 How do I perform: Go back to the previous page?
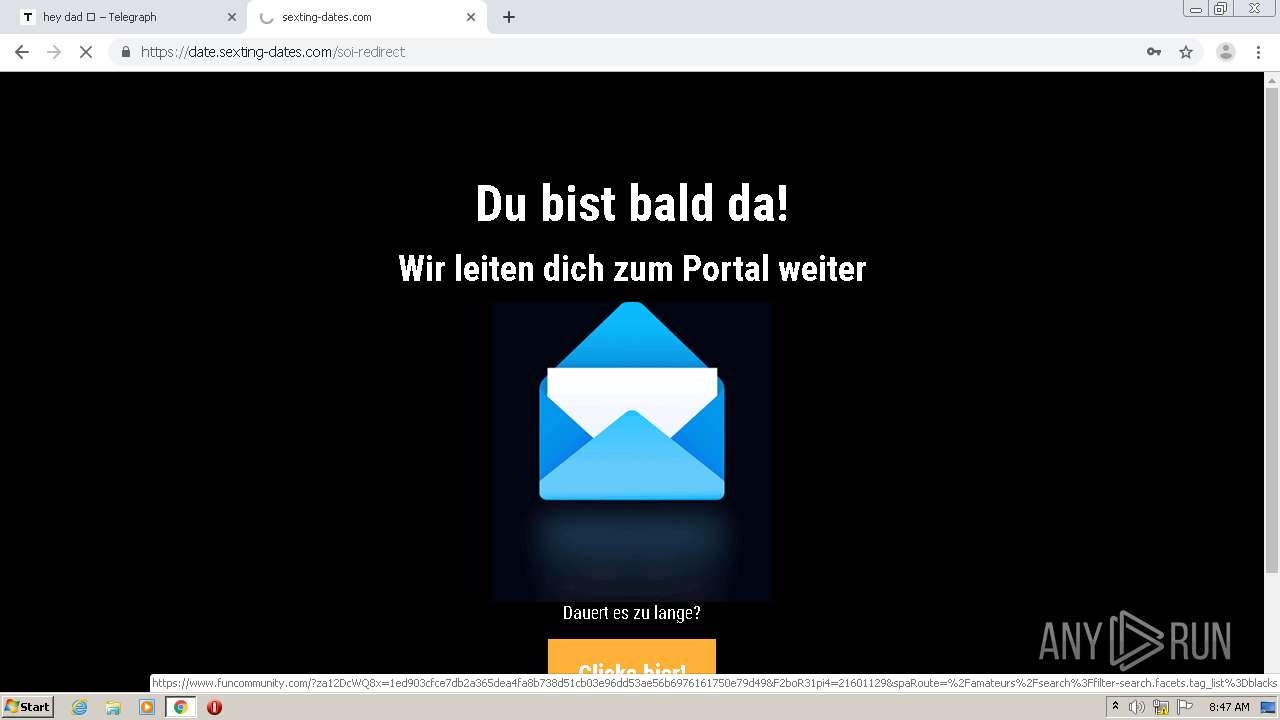(x=22, y=52)
